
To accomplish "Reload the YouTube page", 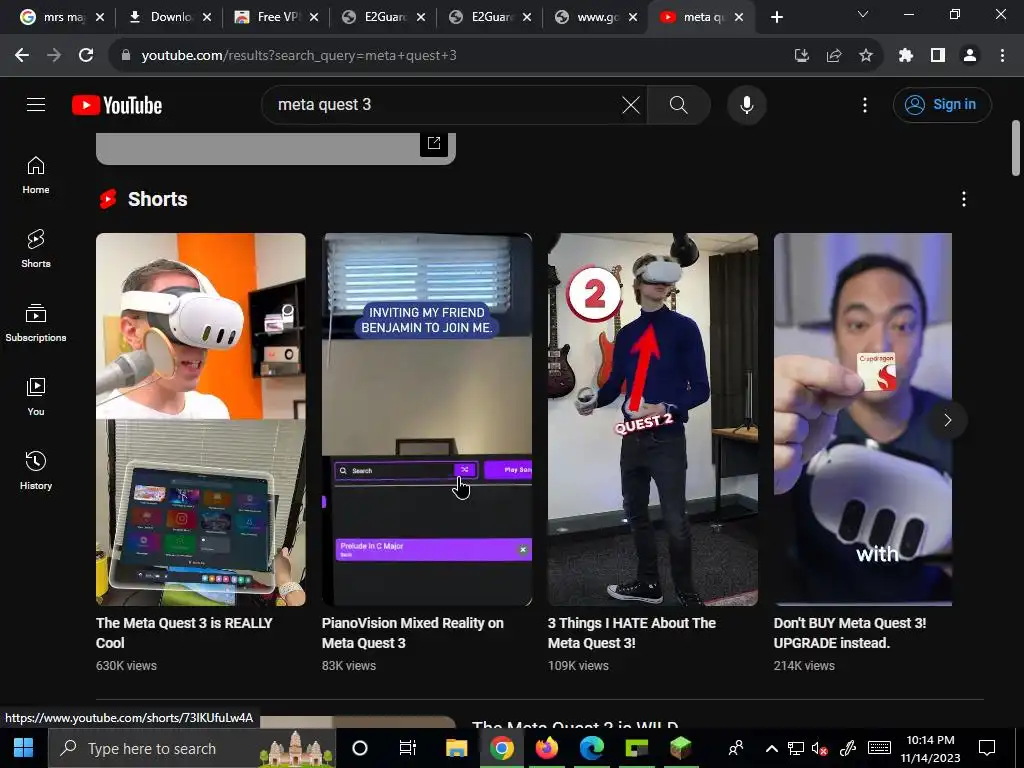I will tap(86, 56).
